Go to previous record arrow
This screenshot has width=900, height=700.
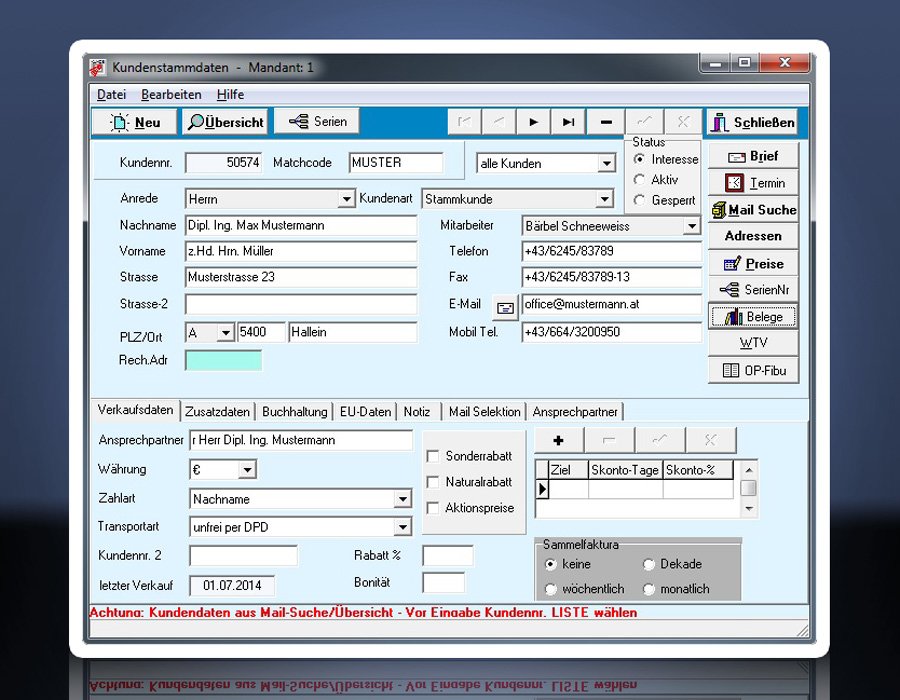click(x=498, y=122)
